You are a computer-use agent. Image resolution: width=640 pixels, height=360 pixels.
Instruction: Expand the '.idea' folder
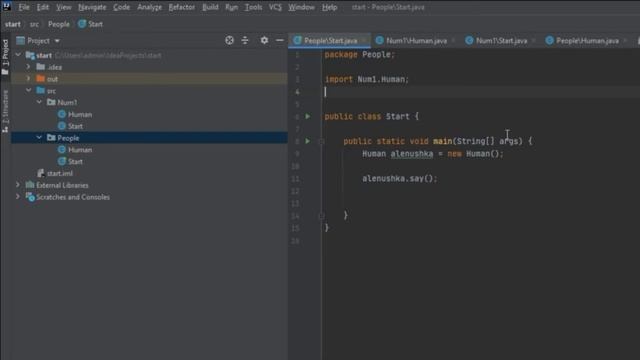(28, 67)
